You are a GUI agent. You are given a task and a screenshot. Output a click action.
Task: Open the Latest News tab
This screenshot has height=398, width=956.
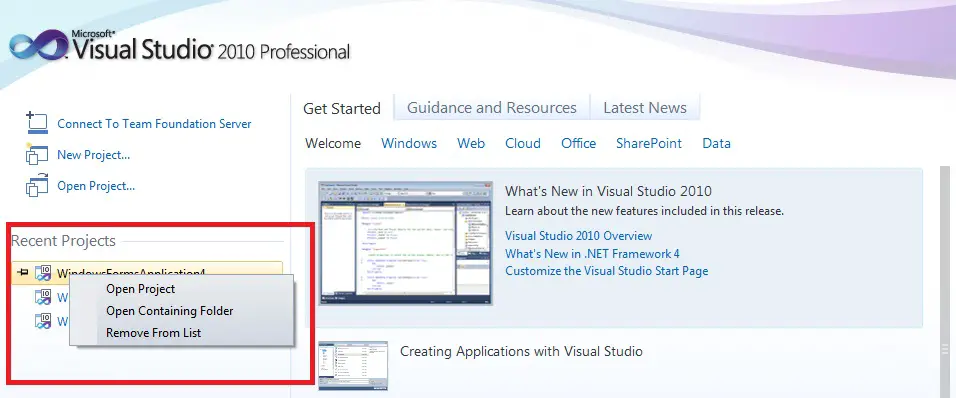pos(644,108)
